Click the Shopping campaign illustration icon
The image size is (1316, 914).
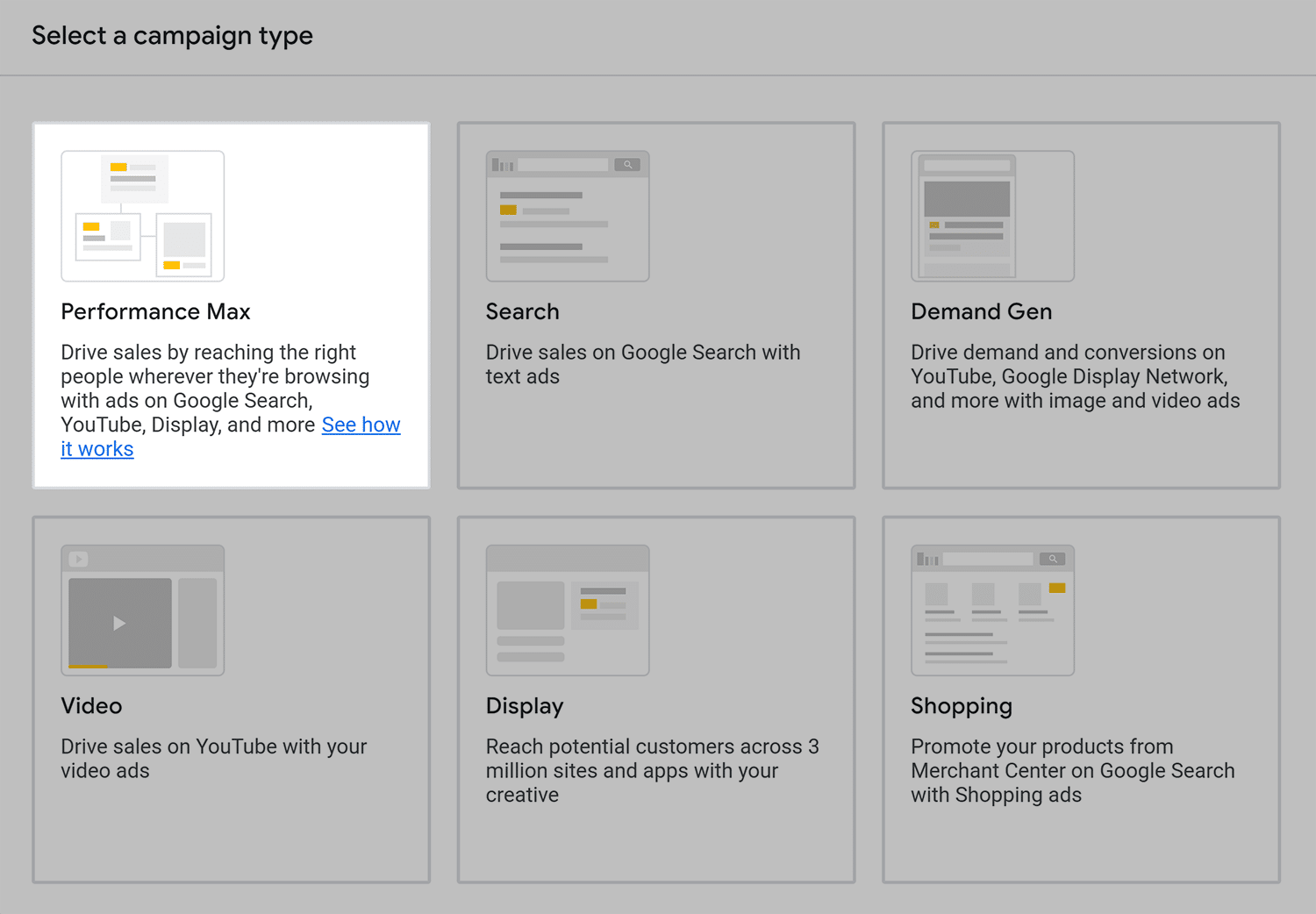[x=992, y=611]
